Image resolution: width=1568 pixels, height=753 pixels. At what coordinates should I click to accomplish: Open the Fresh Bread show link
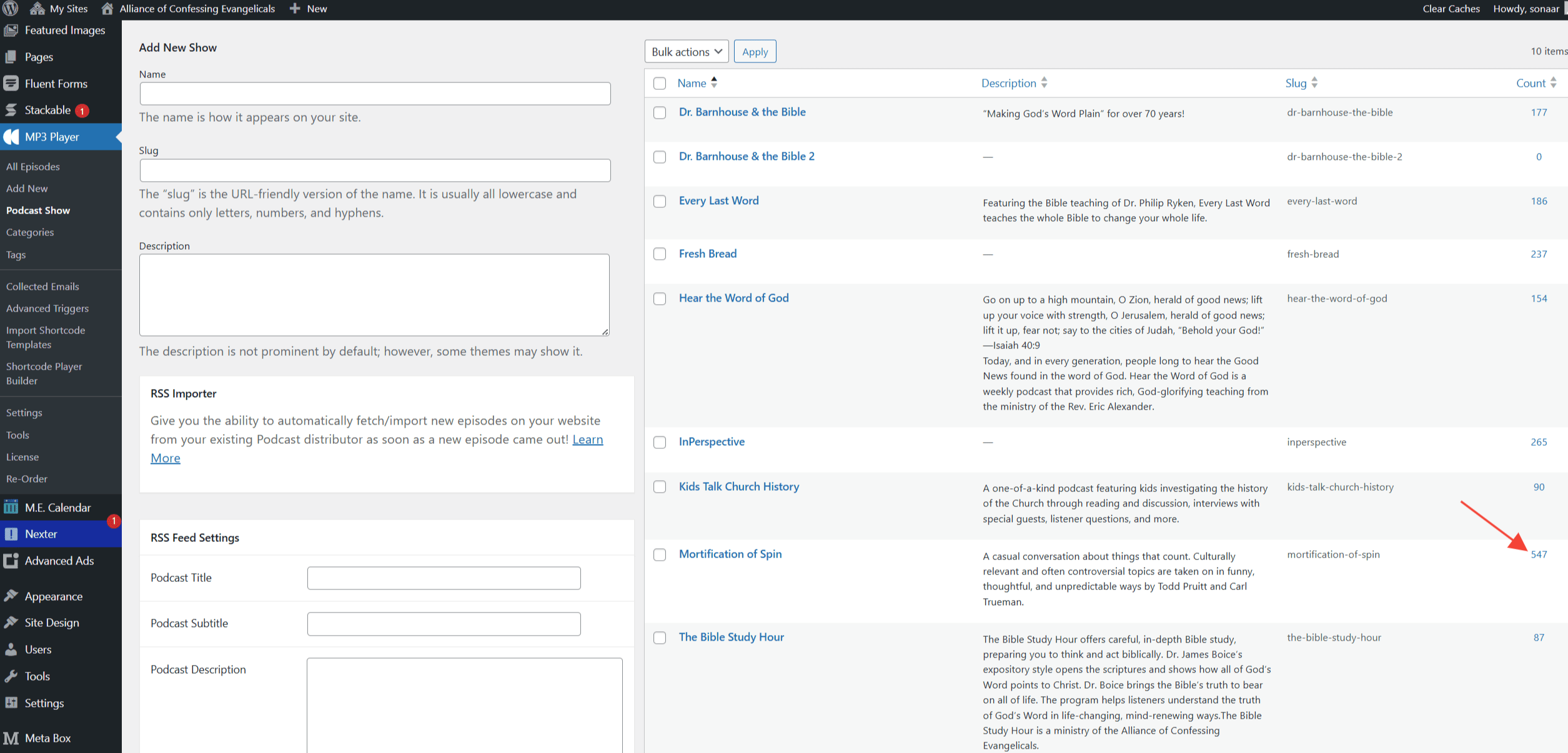click(708, 253)
